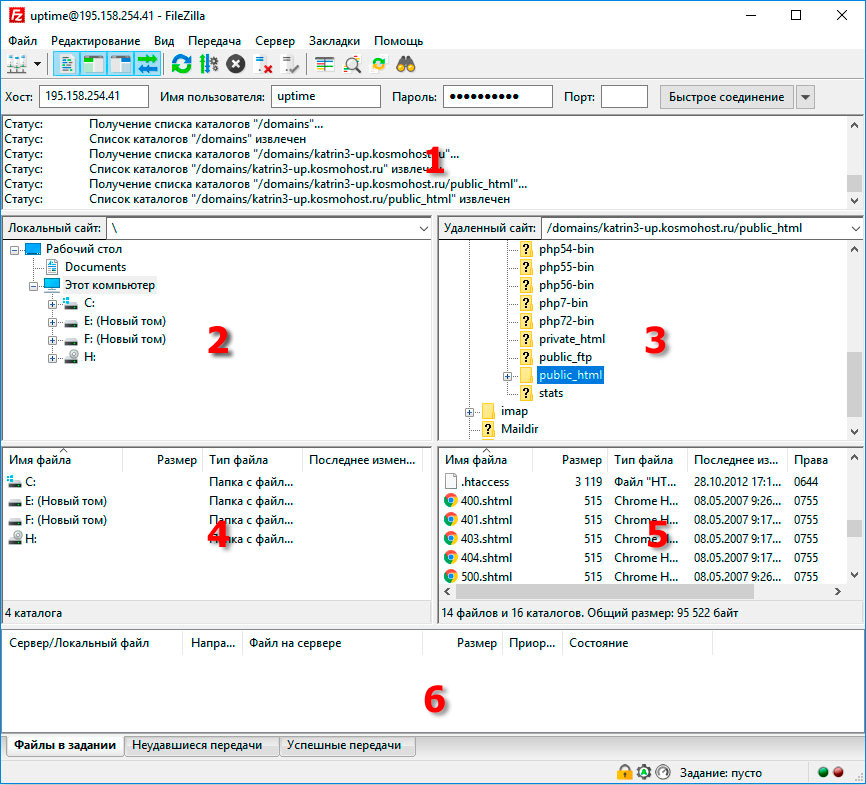The image size is (866, 785).
Task: Sort remote files by Размер column
Action: [x=570, y=460]
